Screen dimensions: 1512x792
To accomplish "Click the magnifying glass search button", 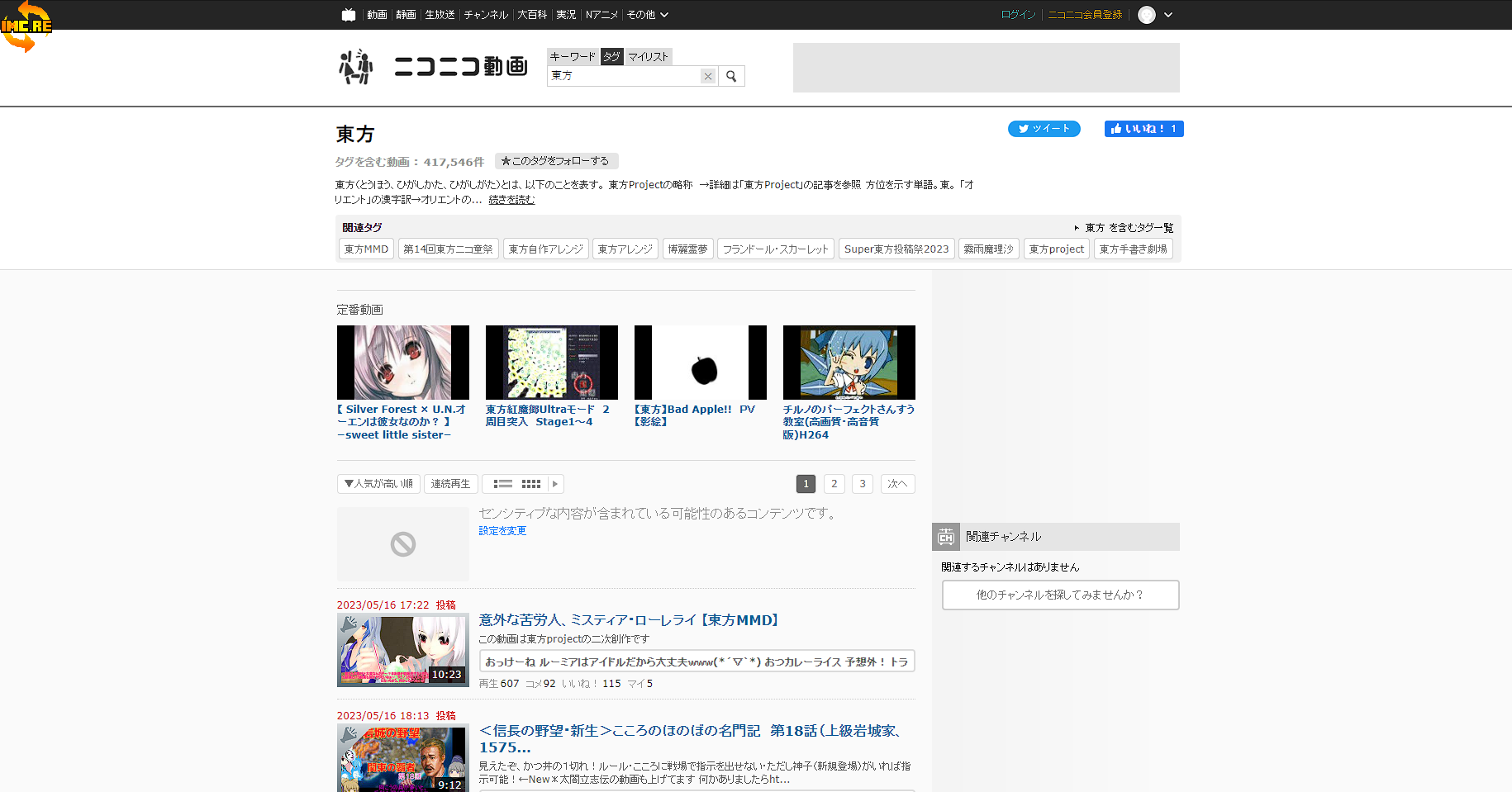I will (731, 76).
